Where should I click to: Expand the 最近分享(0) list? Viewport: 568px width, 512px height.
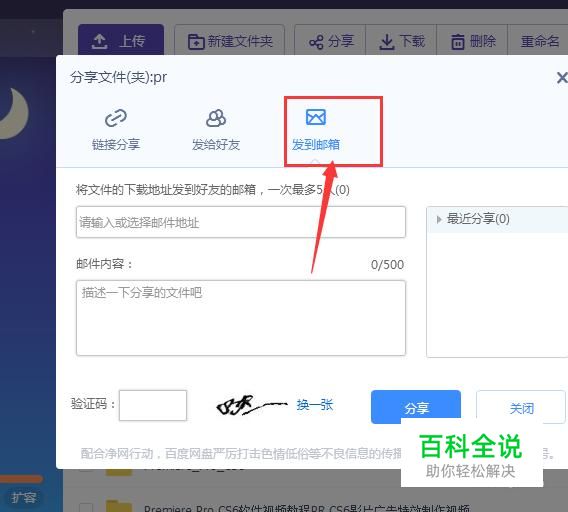[439, 219]
